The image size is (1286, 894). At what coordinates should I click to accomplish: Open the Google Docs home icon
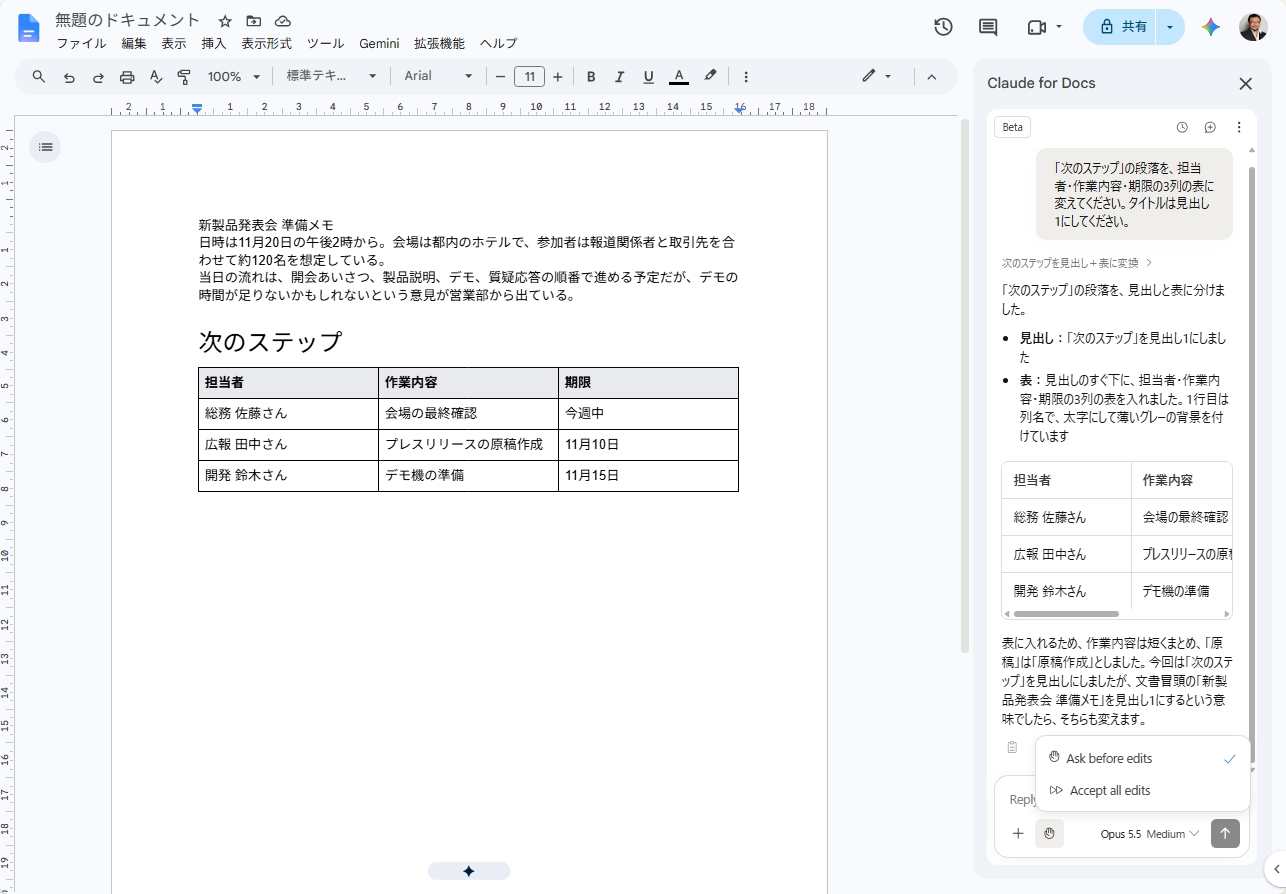click(28, 28)
